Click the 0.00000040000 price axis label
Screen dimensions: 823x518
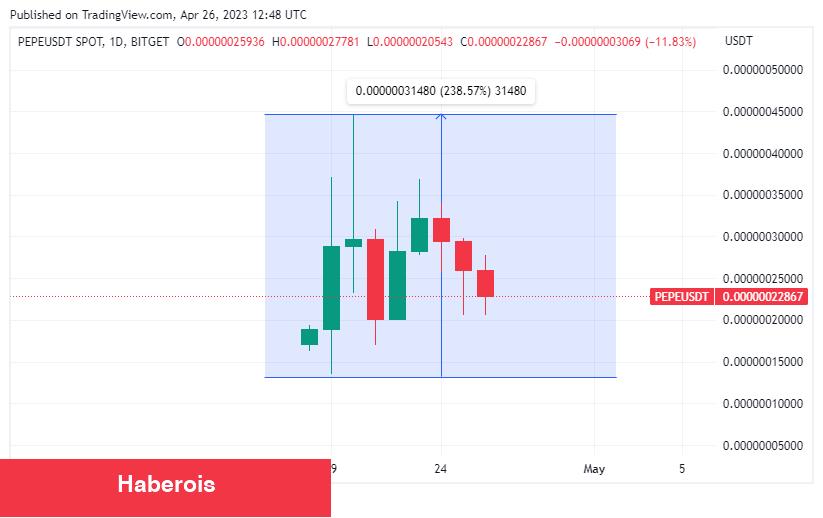tap(763, 154)
